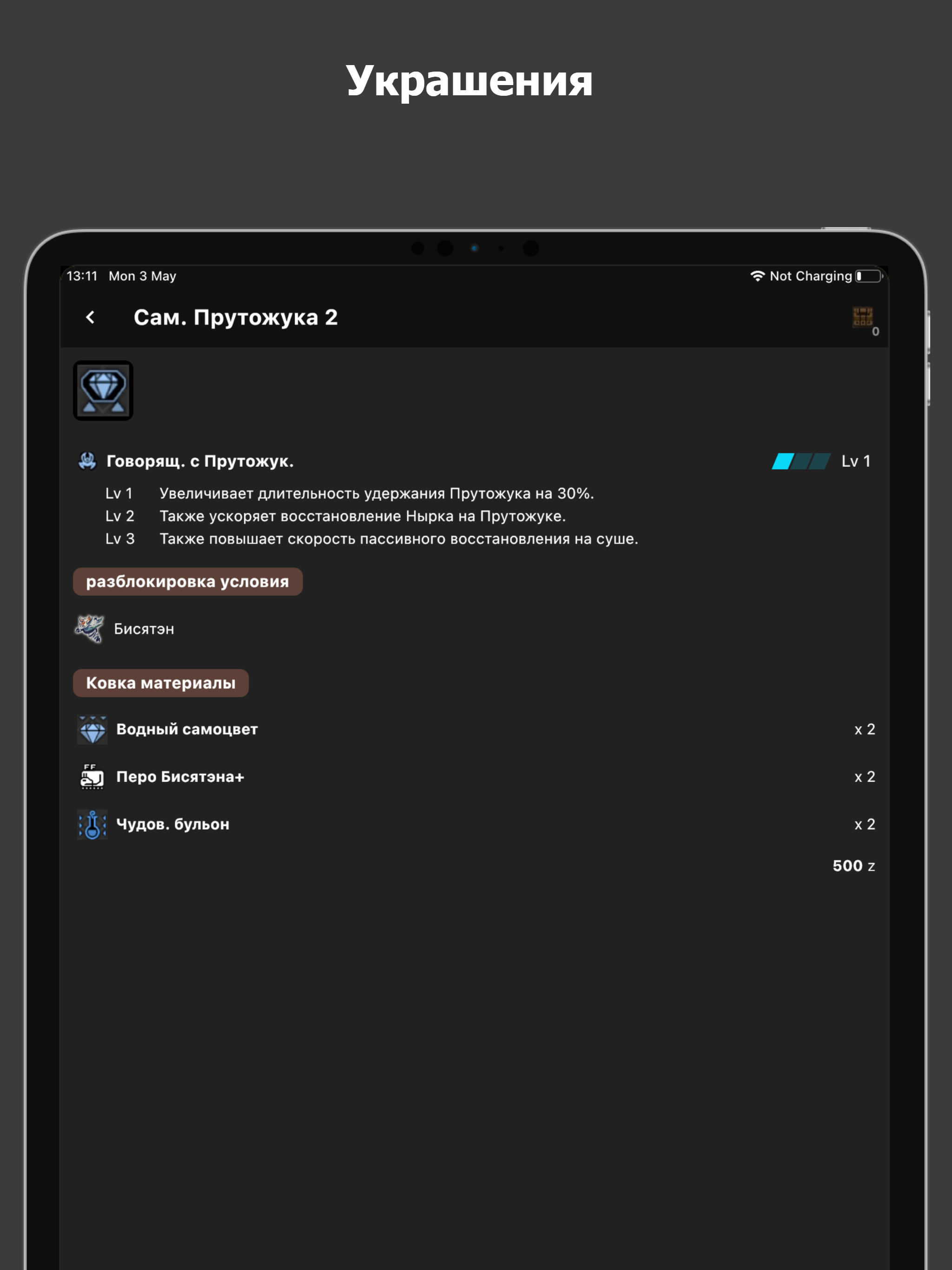Viewport: 952px width, 1270px height.
Task: Tap the Сам. Прутожука 2 page title
Action: tap(236, 317)
